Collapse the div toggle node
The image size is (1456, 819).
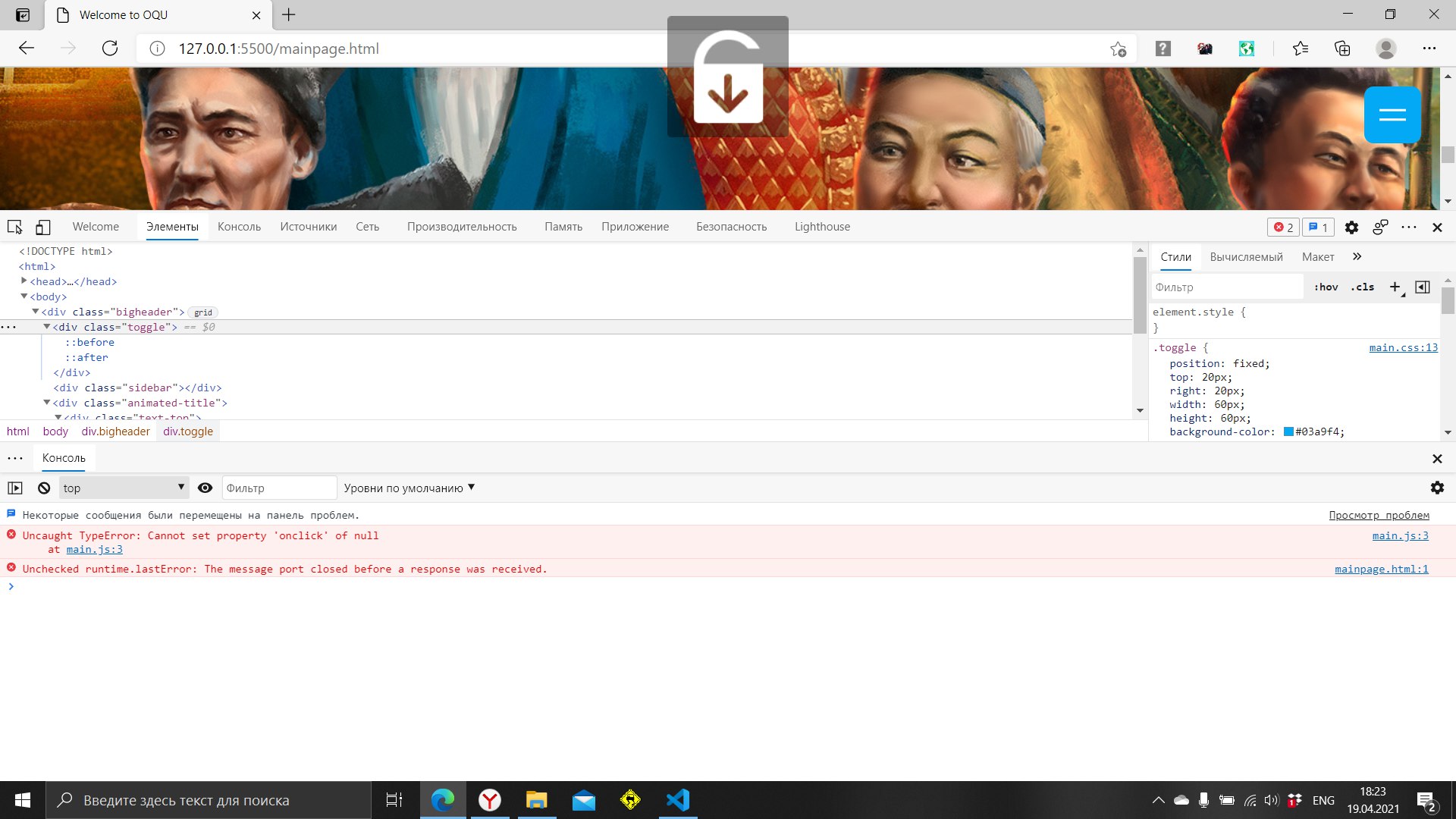coord(46,326)
